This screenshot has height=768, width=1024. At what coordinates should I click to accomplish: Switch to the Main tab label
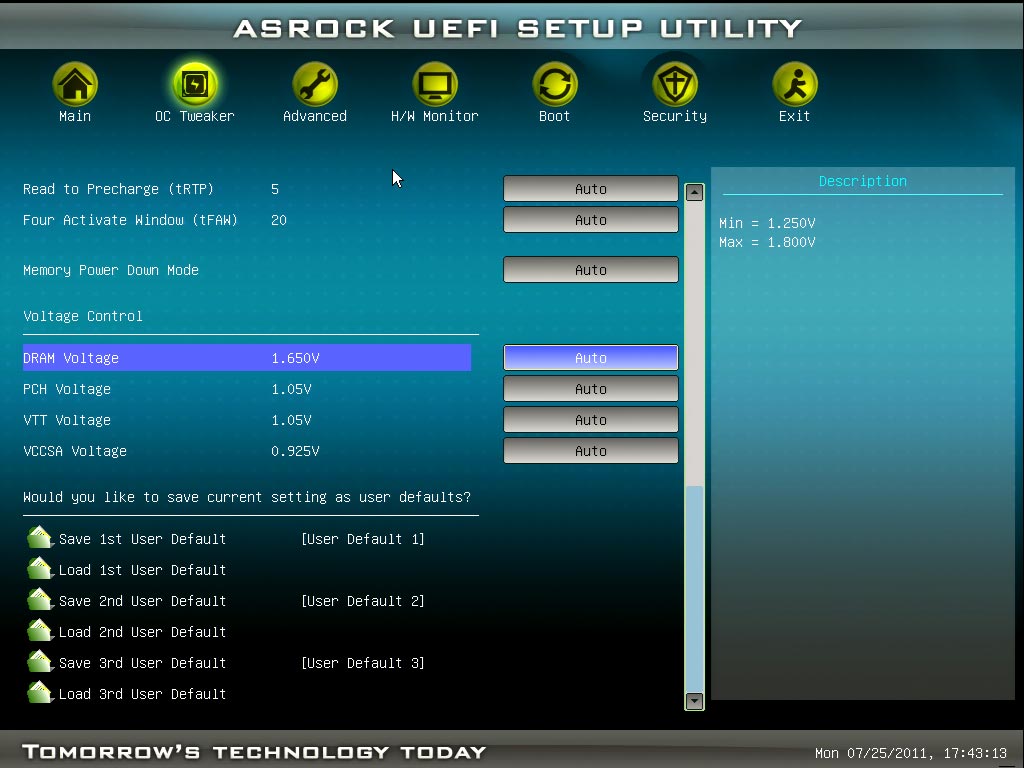75,116
